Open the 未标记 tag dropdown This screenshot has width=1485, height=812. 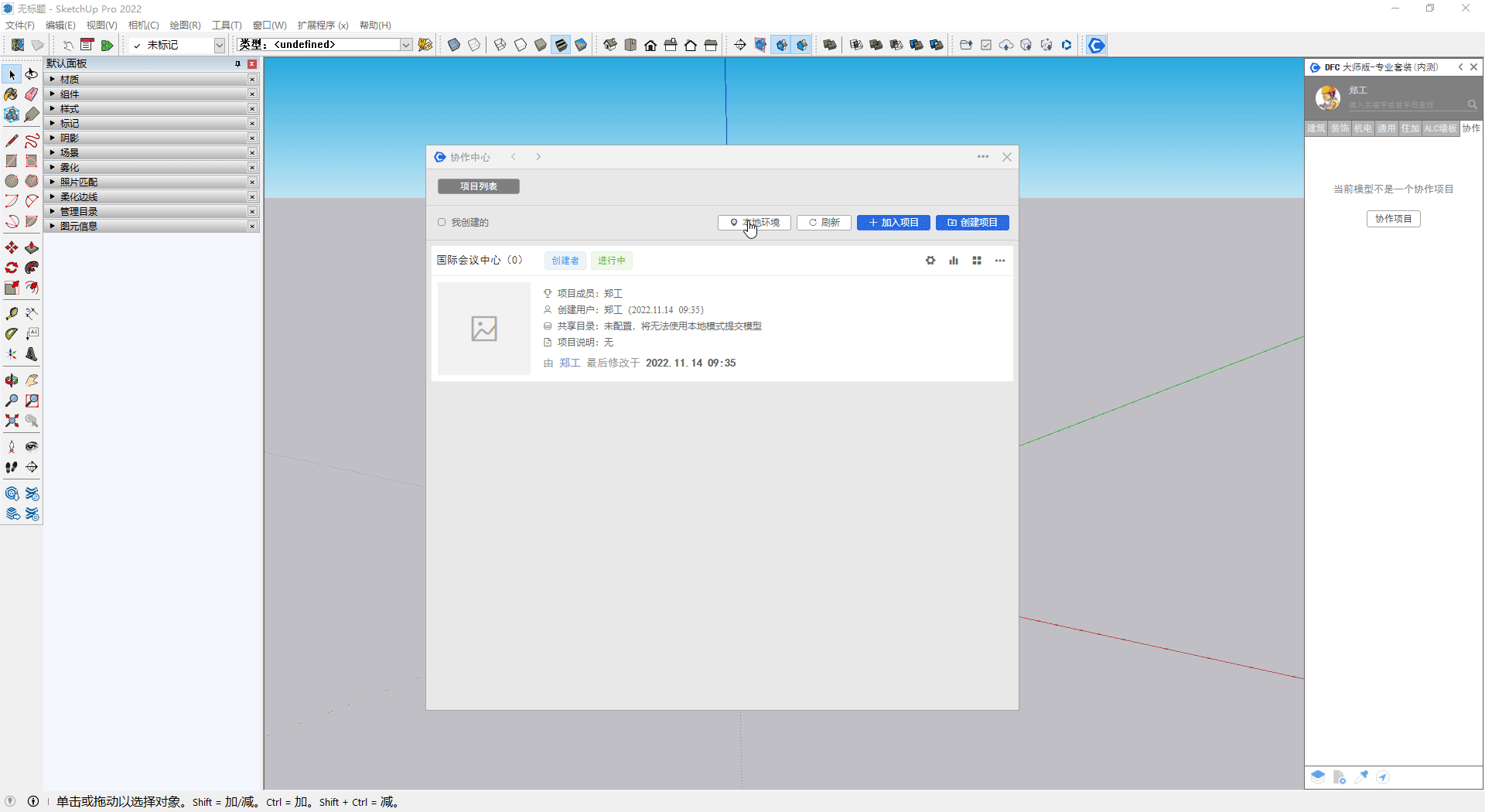coord(219,46)
